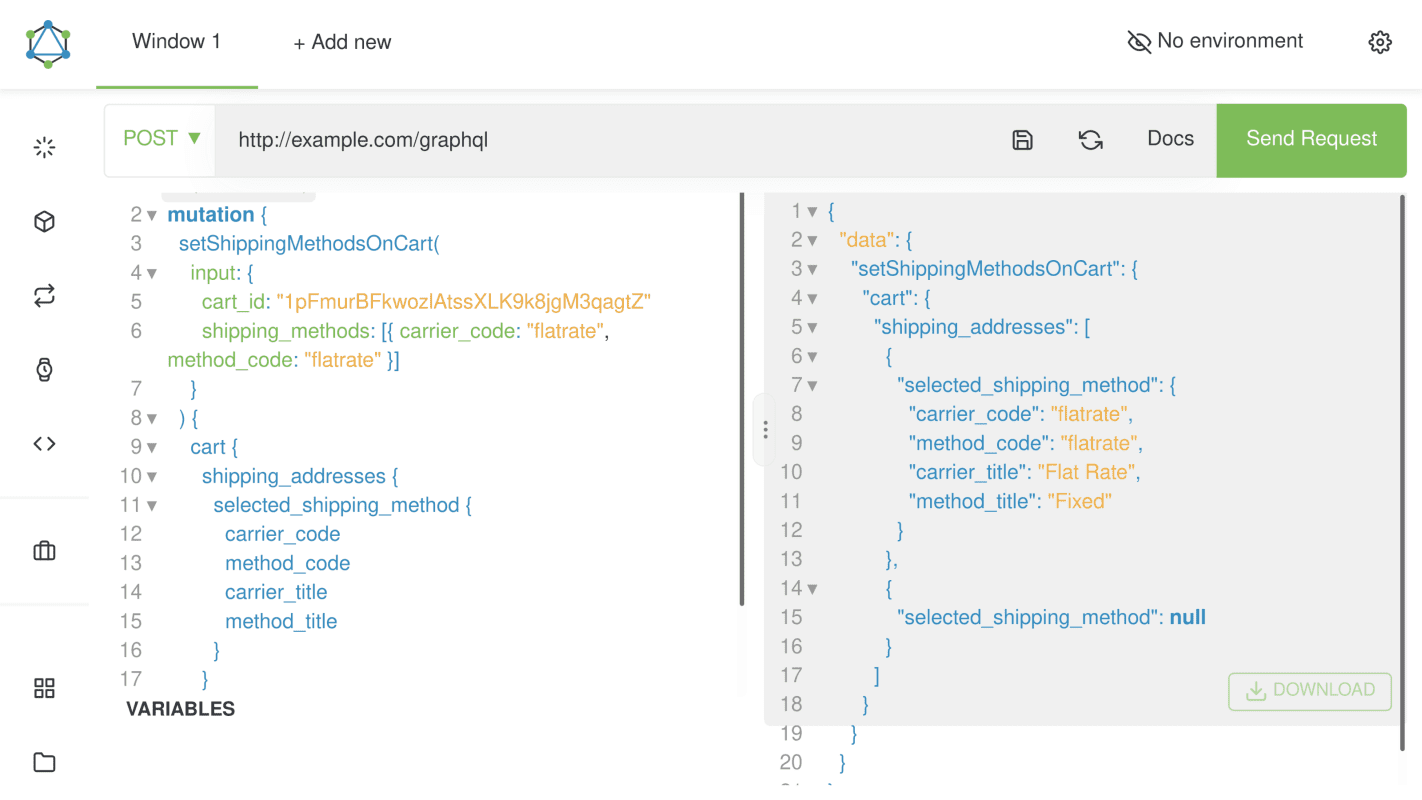
Task: Collapse the input block at query line 4
Action: pyautogui.click(x=152, y=273)
